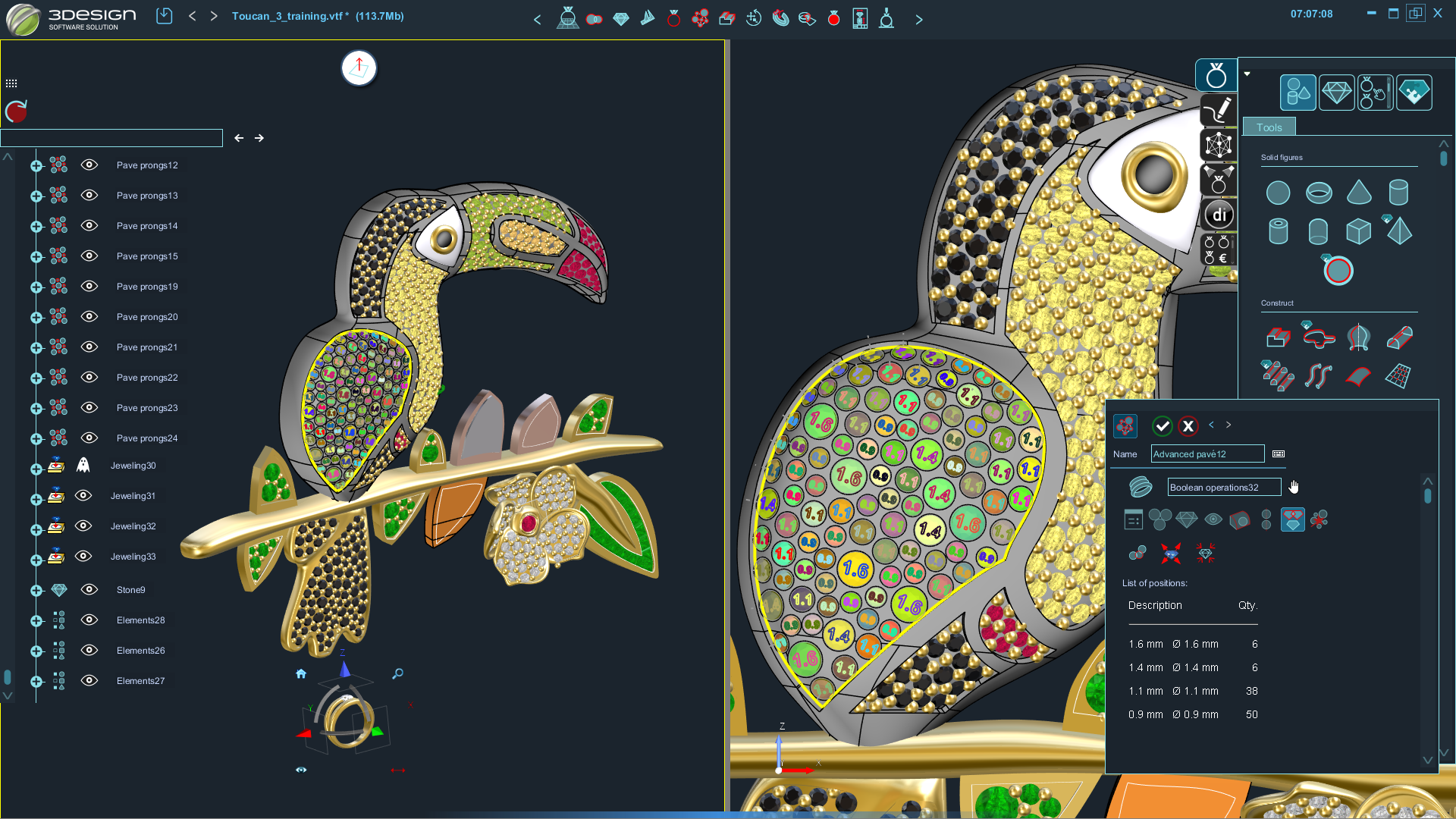This screenshot has width=1456, height=819.
Task: Select the Cone solid figure tool
Action: [x=1359, y=193]
